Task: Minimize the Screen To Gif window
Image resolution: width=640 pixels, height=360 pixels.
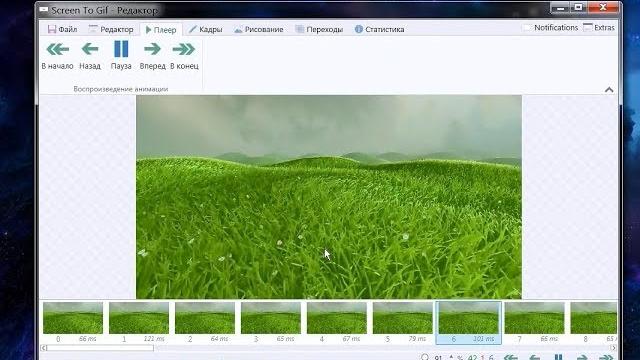Action: pos(560,7)
